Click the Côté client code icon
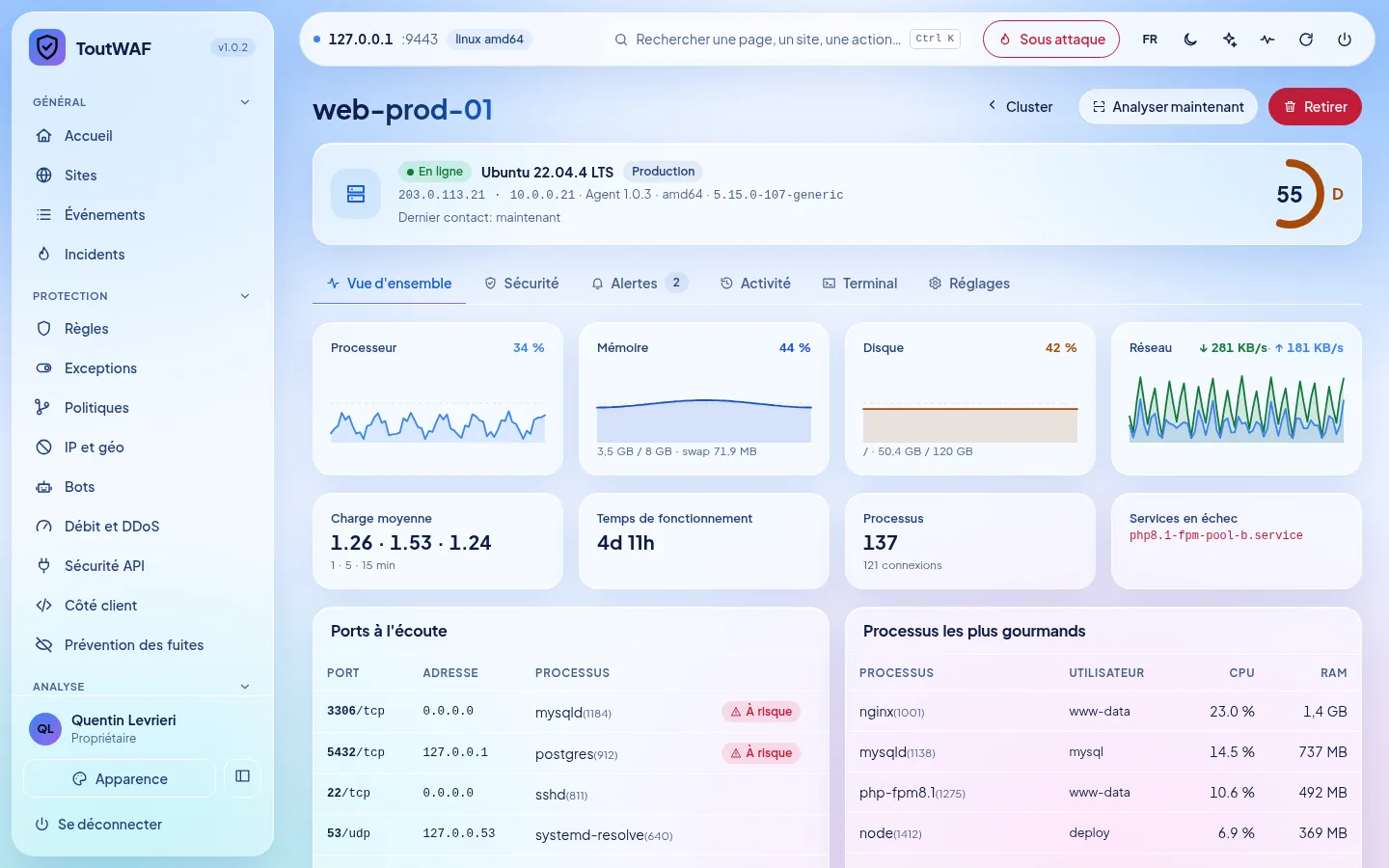This screenshot has height=868, width=1389. coord(43,606)
